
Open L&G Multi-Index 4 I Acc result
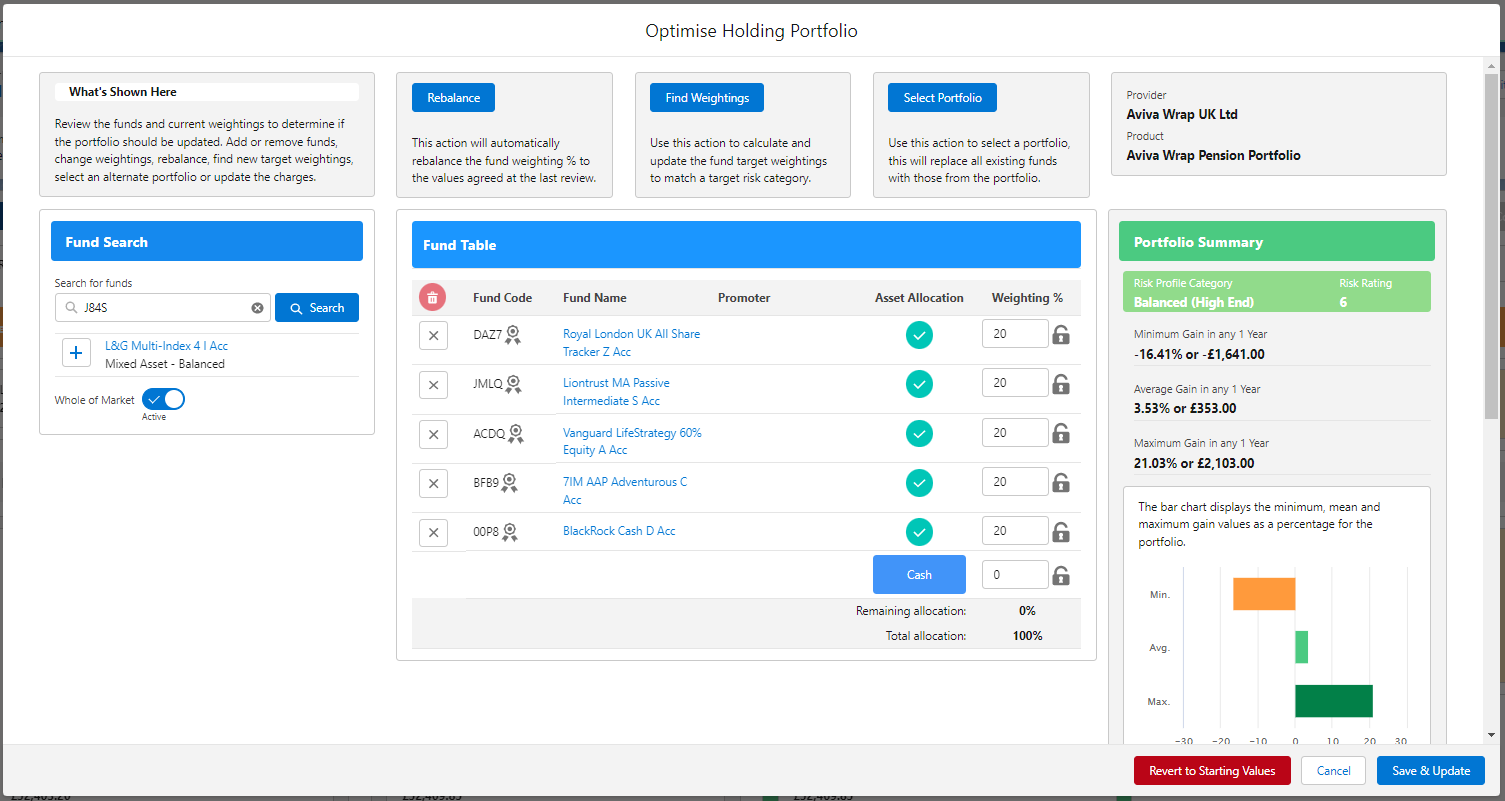tap(166, 346)
